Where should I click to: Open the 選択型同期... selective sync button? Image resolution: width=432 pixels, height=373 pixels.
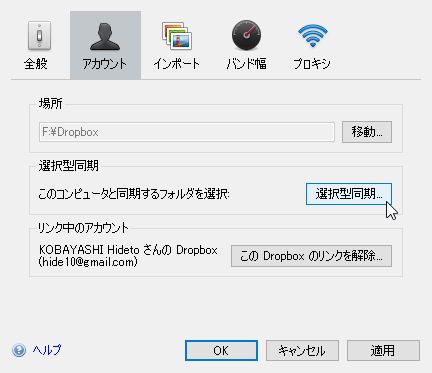click(349, 194)
